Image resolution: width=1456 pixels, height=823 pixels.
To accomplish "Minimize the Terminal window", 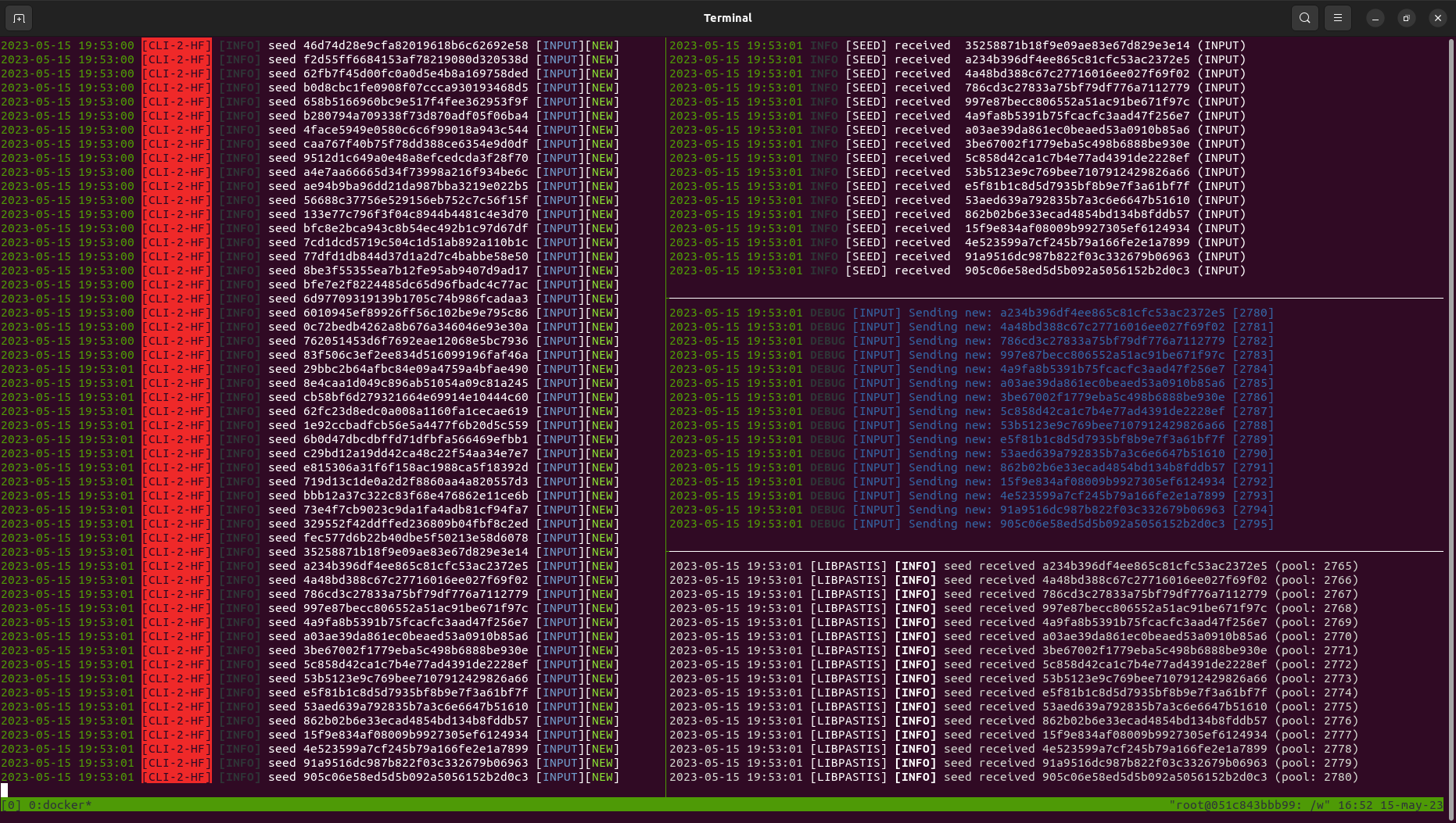I will (1375, 18).
